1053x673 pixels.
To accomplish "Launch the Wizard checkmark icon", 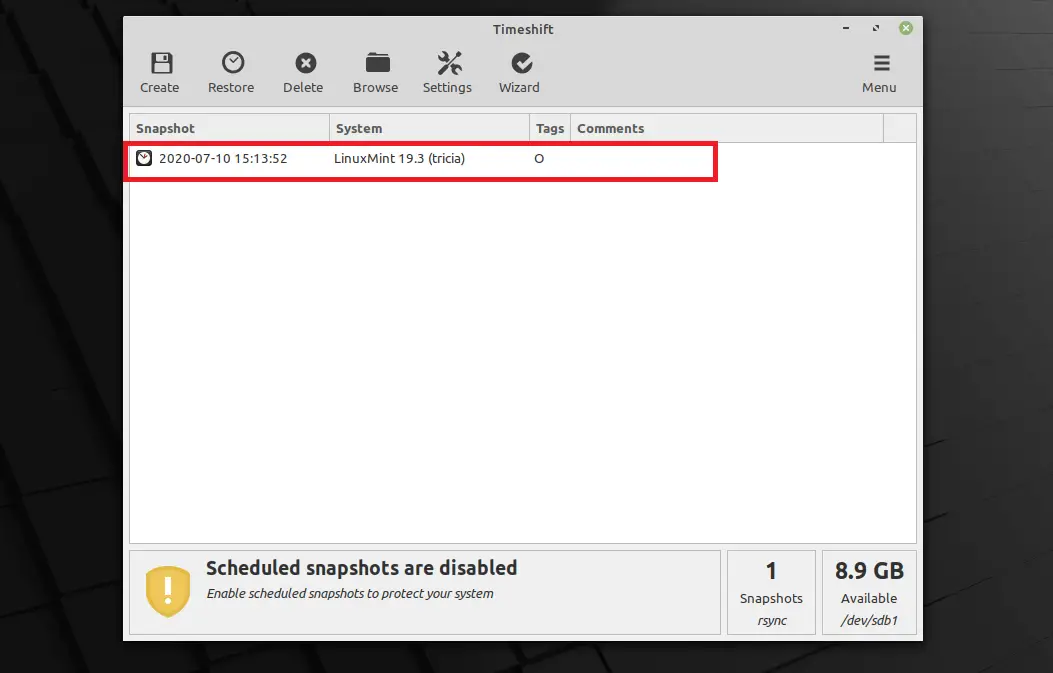I will (x=522, y=63).
